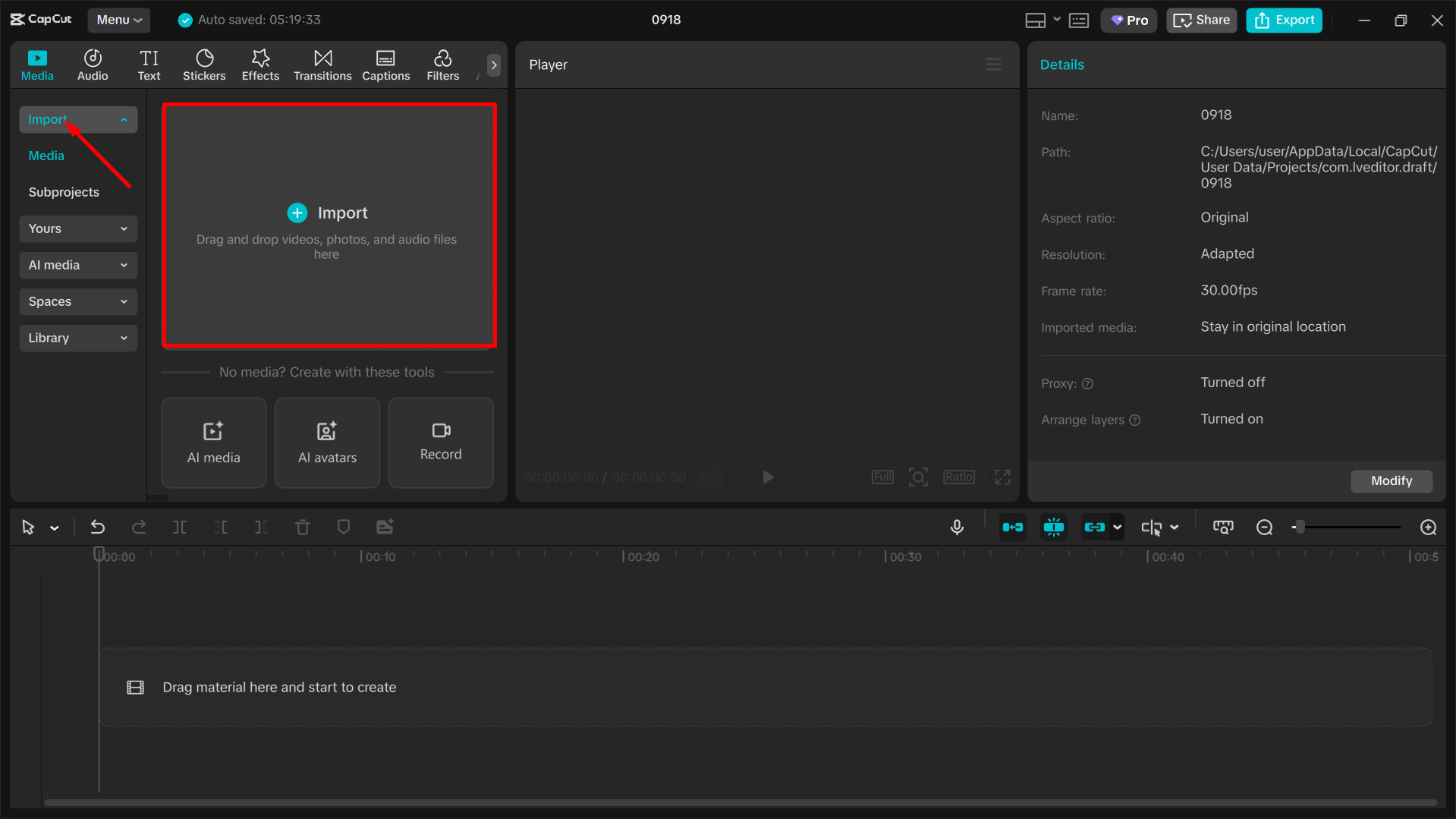Click the Modify button in Details panel
Viewport: 1456px width, 819px height.
pyautogui.click(x=1391, y=480)
